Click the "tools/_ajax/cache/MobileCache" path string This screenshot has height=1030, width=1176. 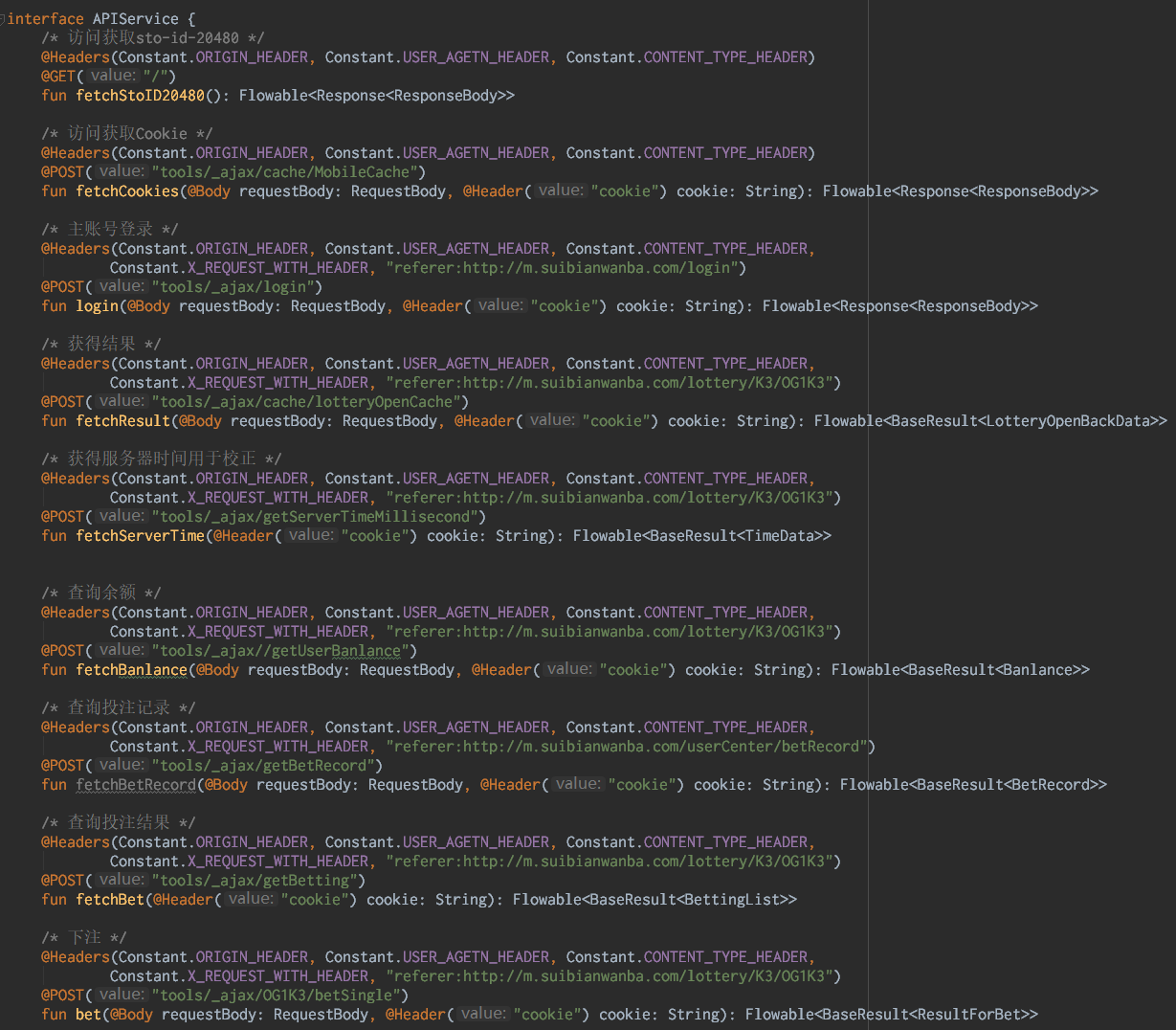click(288, 172)
